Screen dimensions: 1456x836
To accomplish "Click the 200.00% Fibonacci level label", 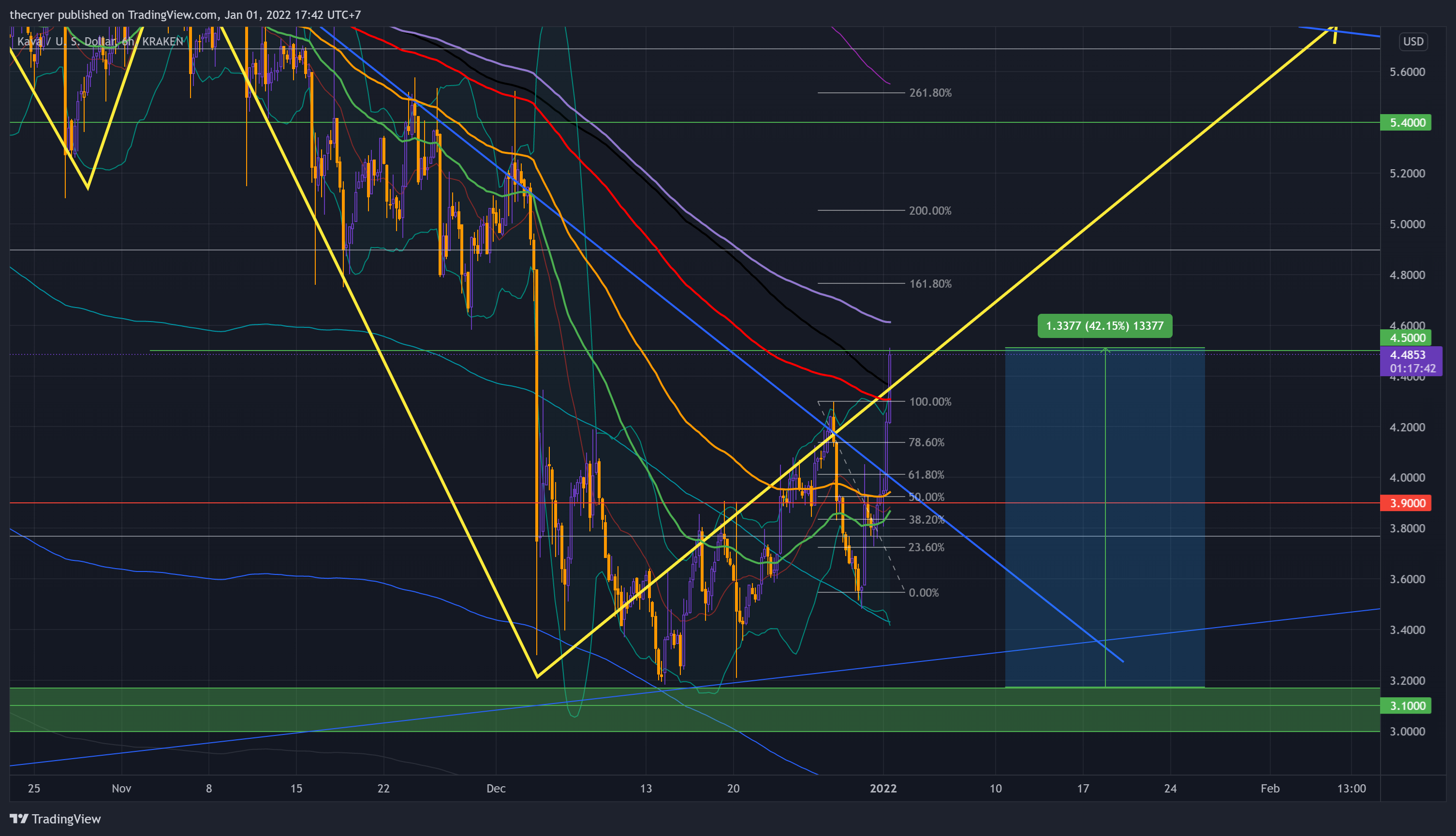I will 930,211.
